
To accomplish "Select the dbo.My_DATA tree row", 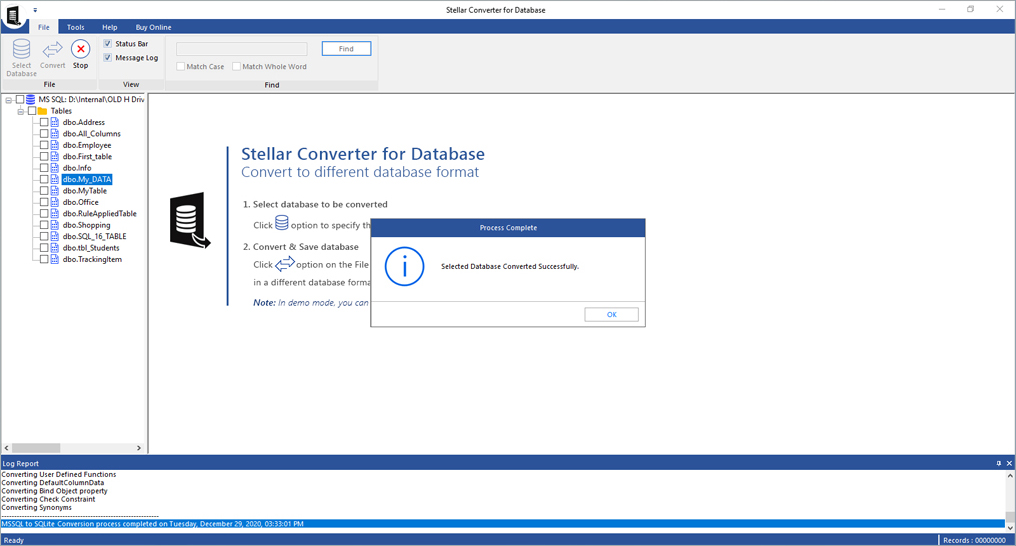I will tap(87, 179).
